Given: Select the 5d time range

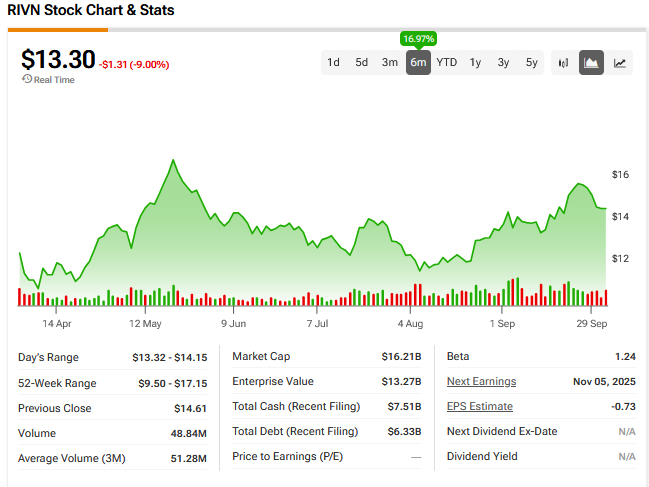Looking at the screenshot, I should point(361,62).
